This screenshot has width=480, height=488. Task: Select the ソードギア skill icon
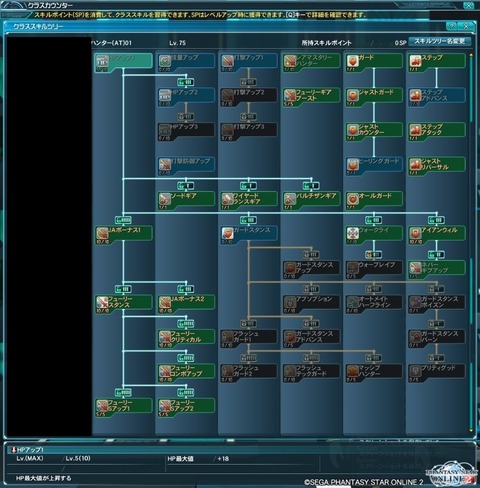tap(165, 200)
